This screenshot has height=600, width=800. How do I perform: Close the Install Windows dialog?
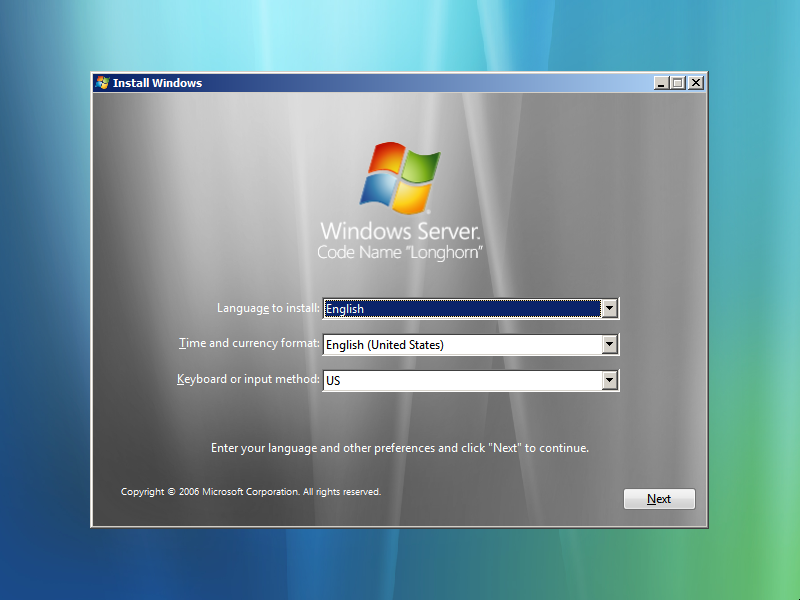(x=696, y=83)
